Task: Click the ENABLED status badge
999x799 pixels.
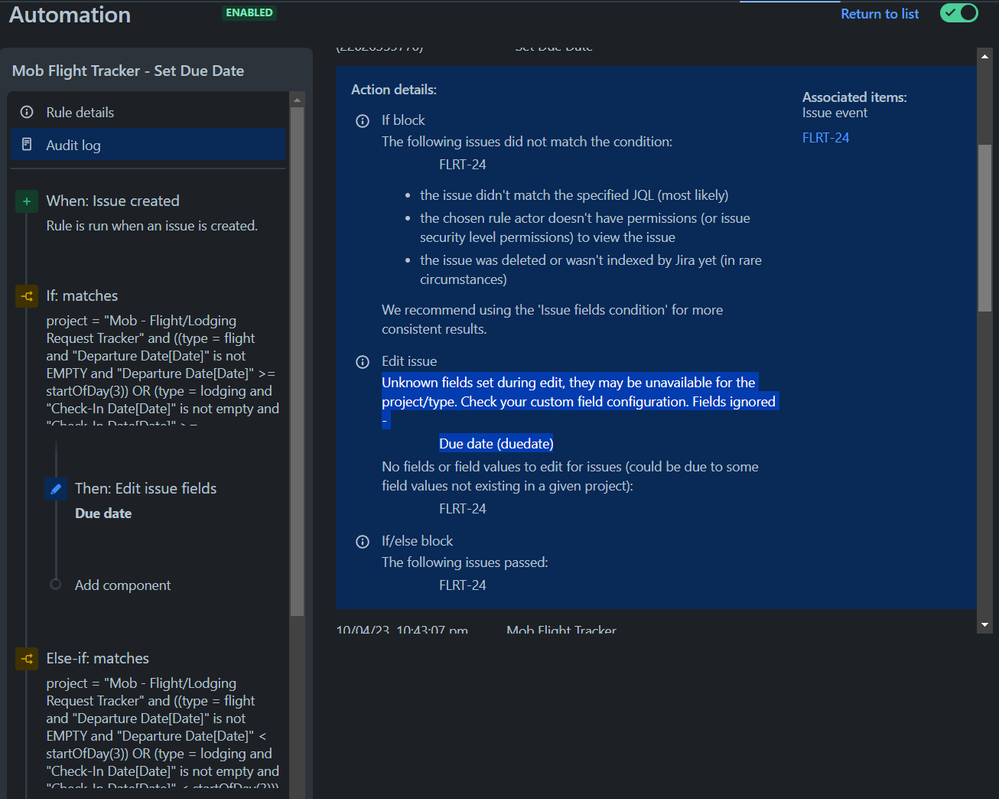Action: (x=249, y=13)
